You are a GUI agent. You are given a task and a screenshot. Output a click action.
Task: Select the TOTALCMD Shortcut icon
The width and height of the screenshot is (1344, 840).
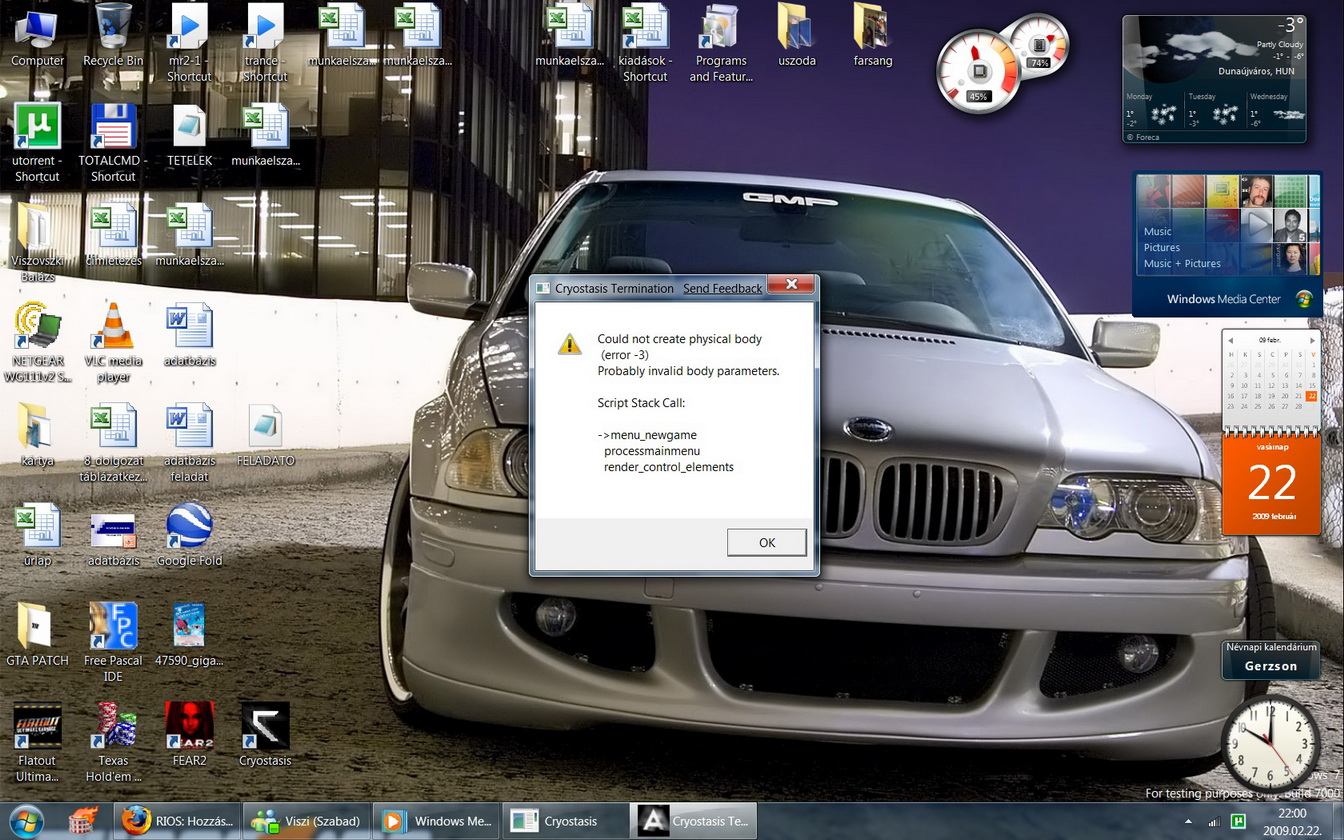pyautogui.click(x=113, y=143)
